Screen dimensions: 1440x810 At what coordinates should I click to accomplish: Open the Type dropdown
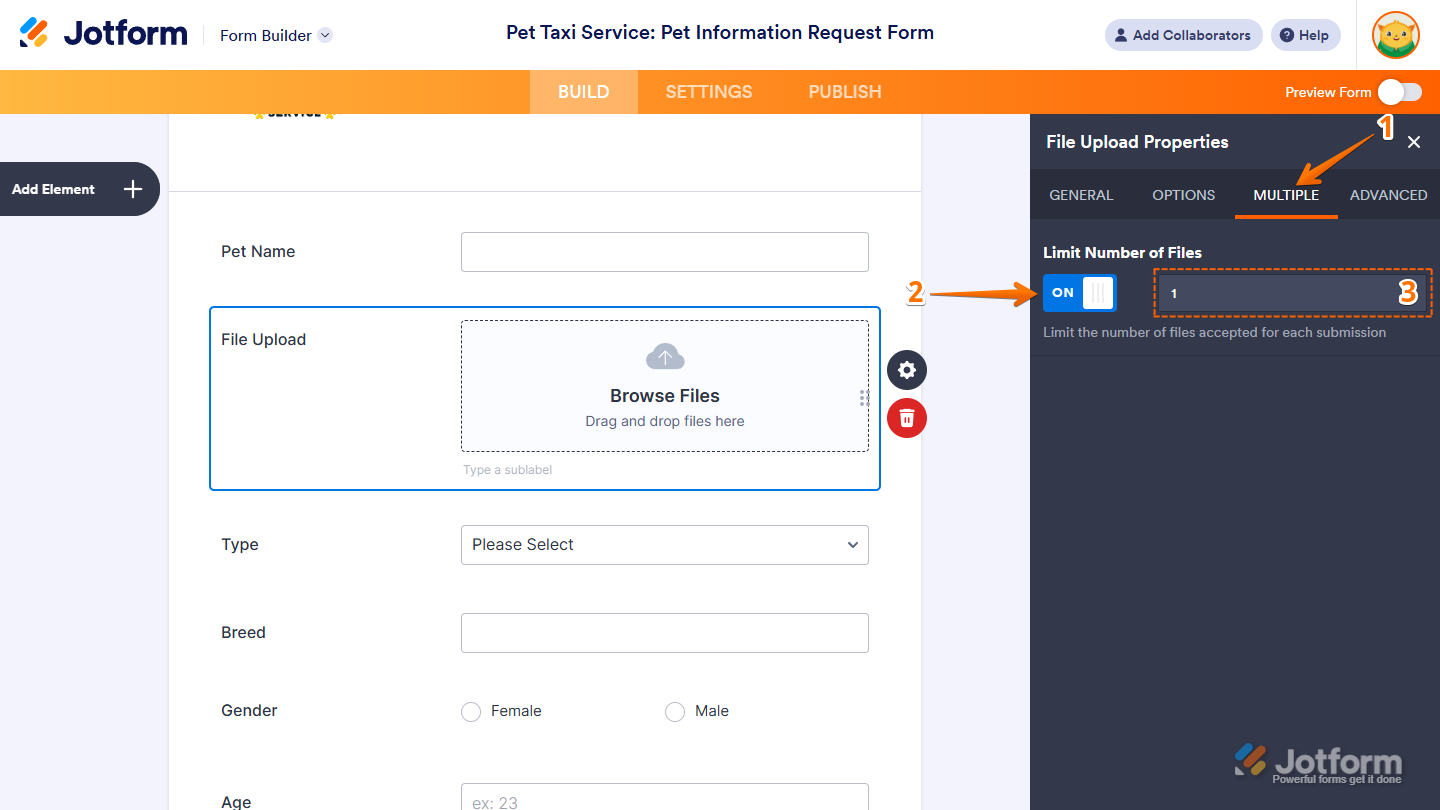(x=664, y=545)
